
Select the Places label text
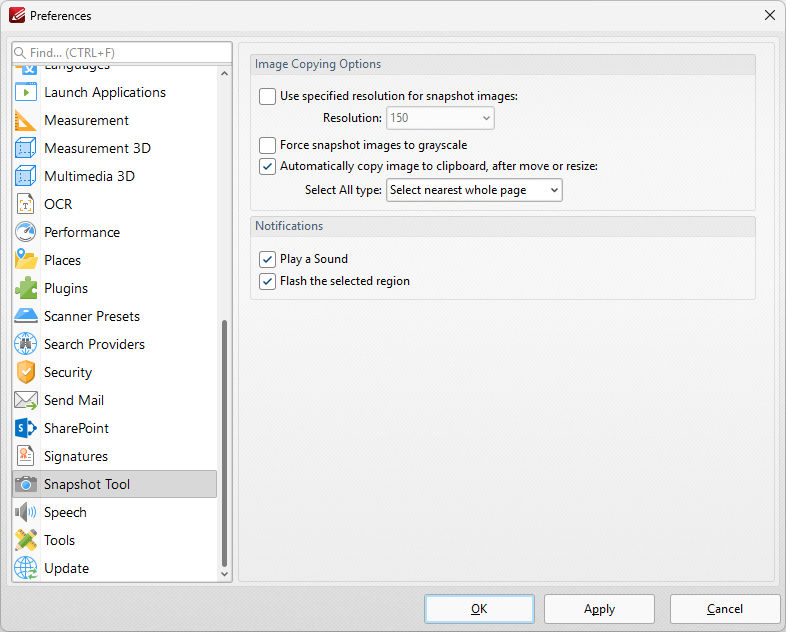[x=62, y=260]
